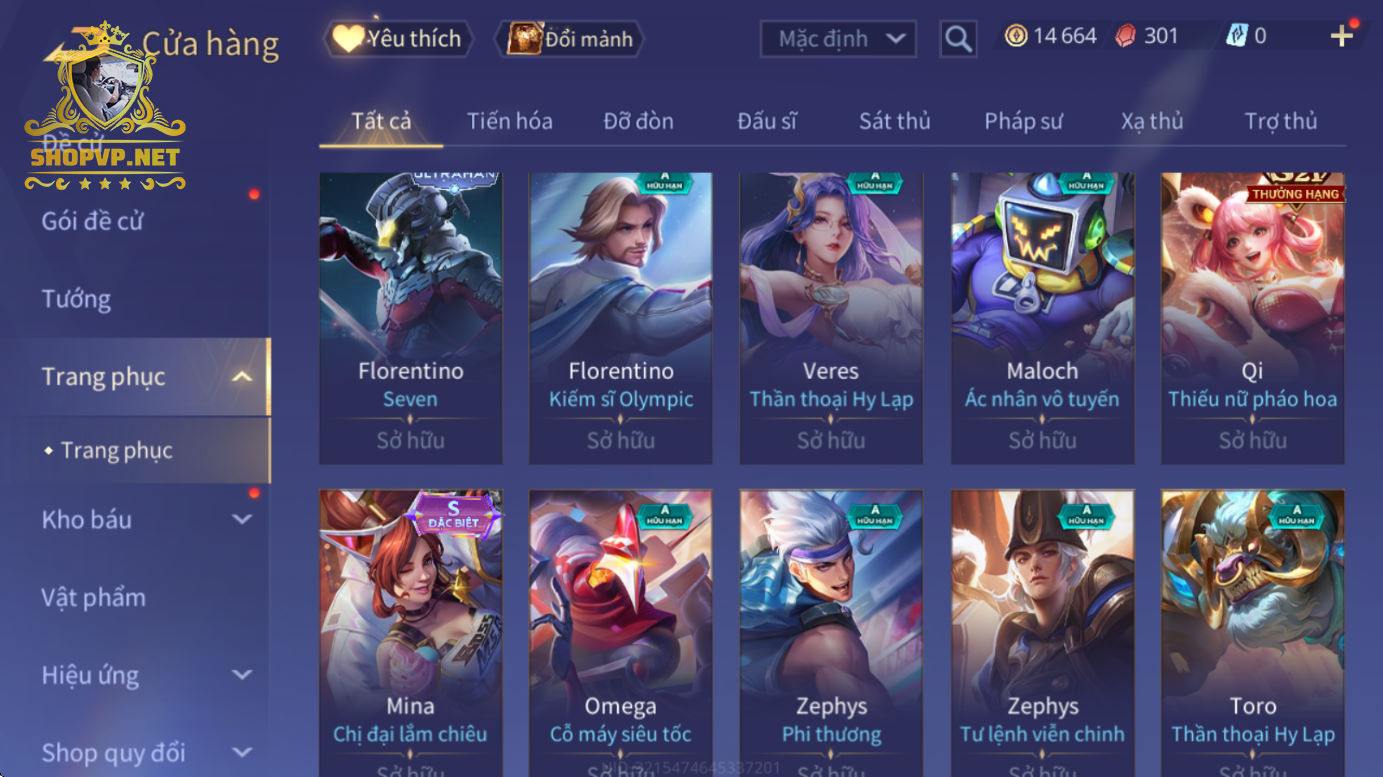The height and width of the screenshot is (777, 1383).
Task: Select the Pháp sư tab
Action: click(x=1023, y=121)
